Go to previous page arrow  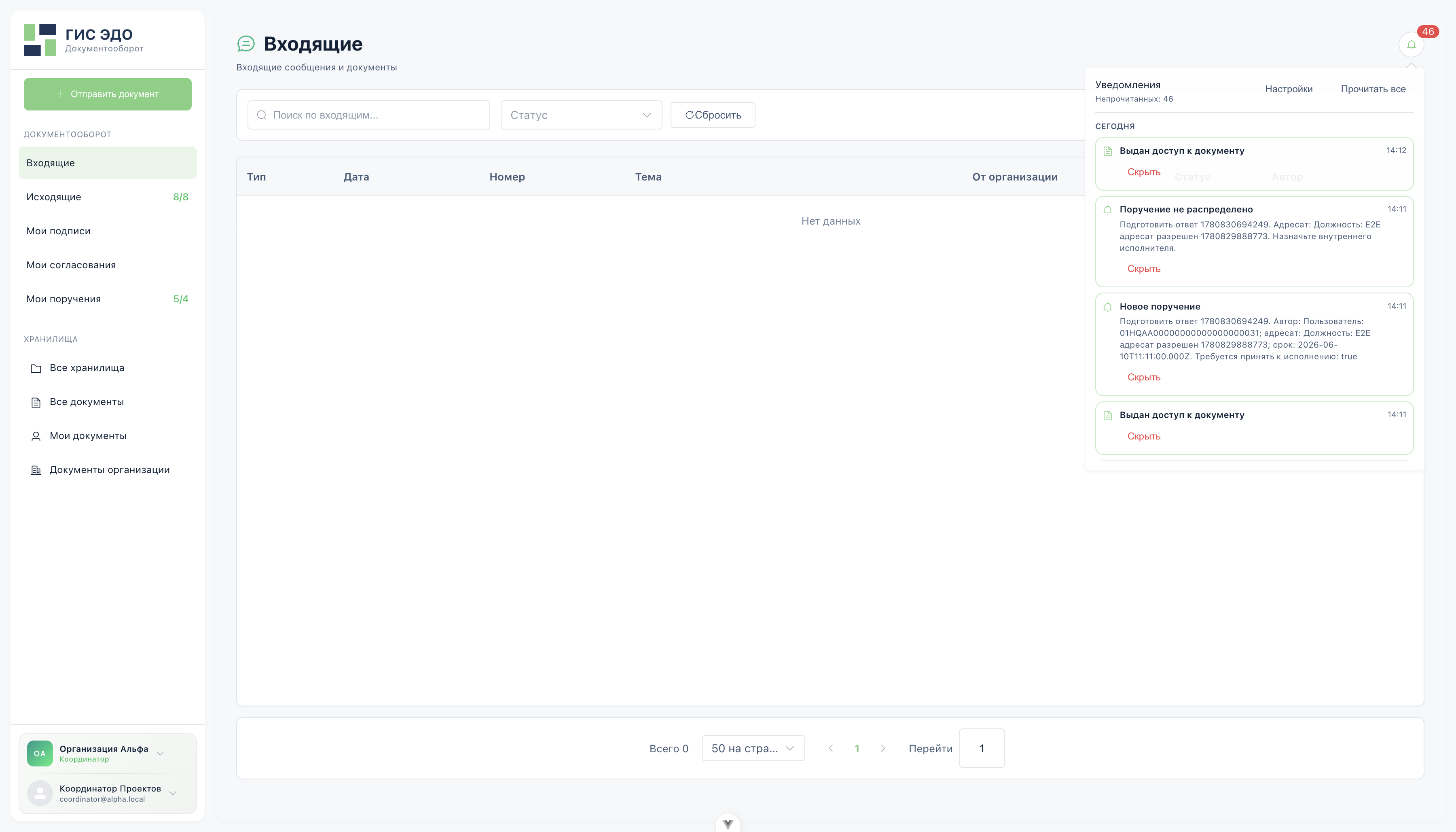(x=831, y=749)
